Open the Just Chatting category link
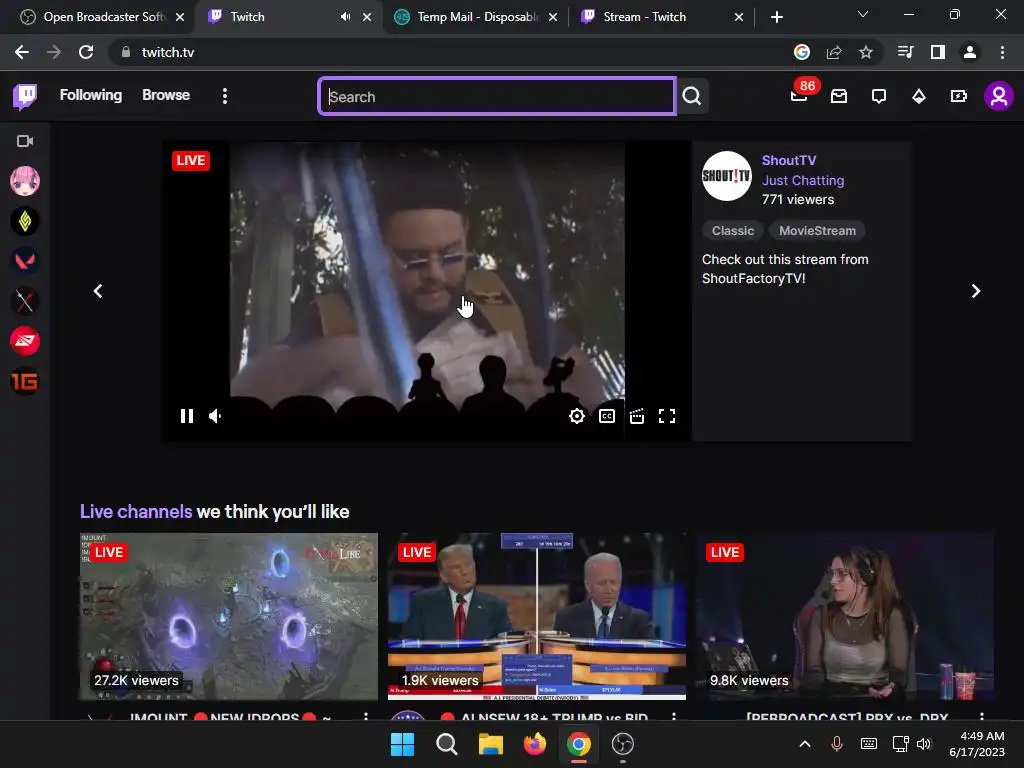Screen dimensions: 1024x768 (x=803, y=180)
